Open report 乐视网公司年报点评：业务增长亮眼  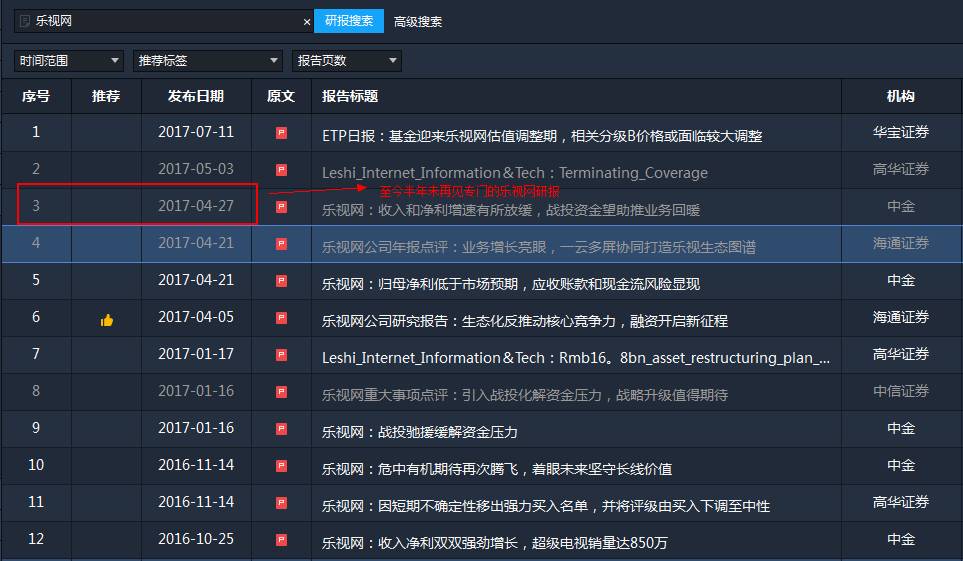539,247
